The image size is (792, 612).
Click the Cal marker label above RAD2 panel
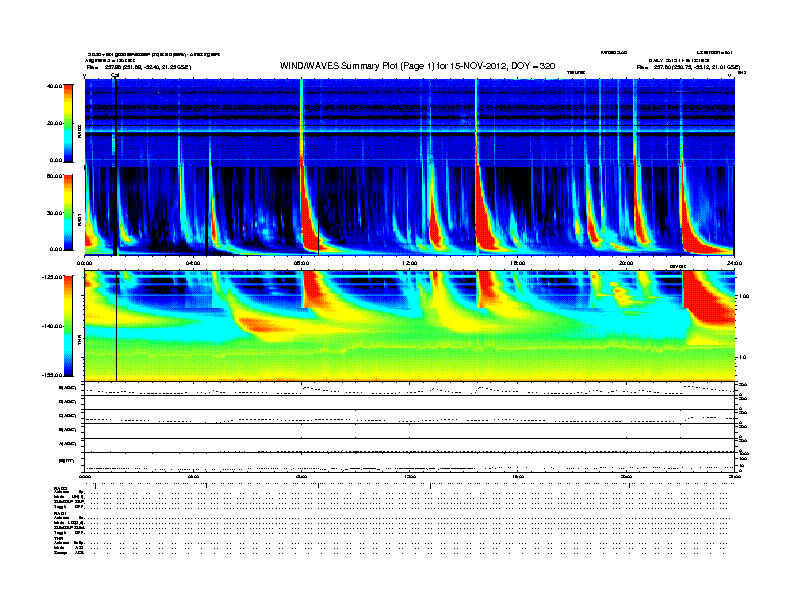(115, 76)
